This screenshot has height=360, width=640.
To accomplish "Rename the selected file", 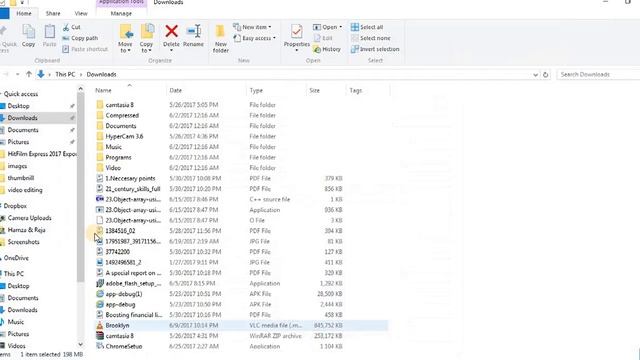I will [193, 36].
